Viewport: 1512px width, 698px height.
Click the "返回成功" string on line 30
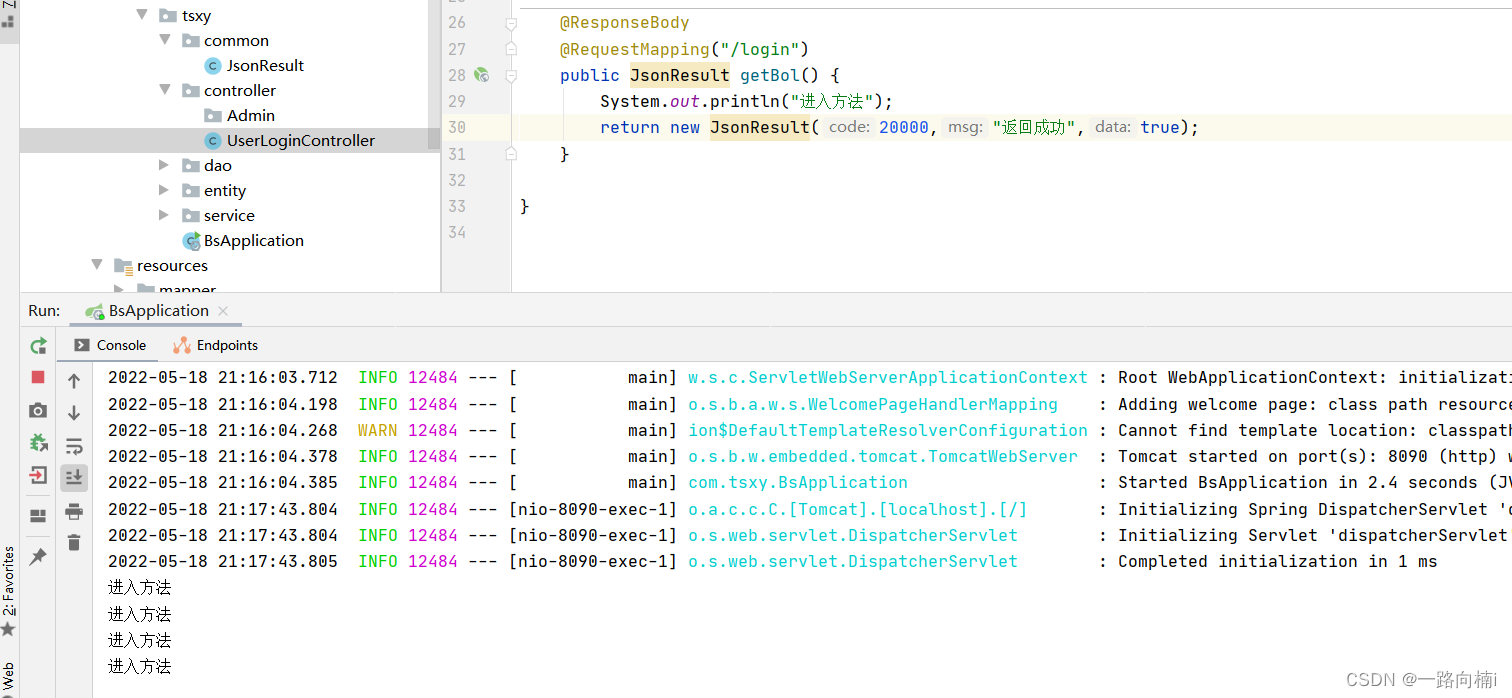[x=1033, y=127]
